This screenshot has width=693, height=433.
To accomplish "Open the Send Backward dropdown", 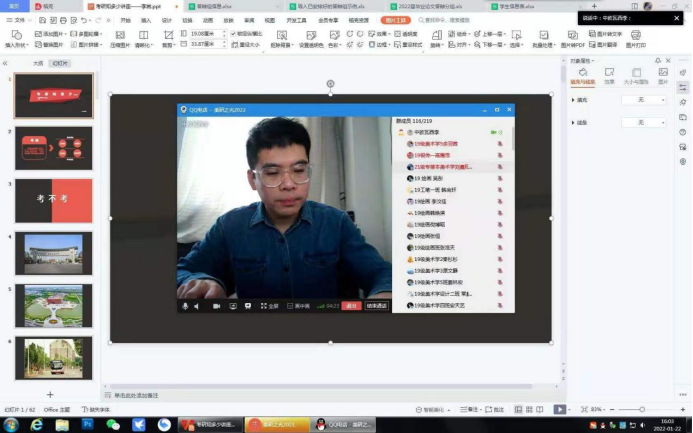I will point(490,45).
